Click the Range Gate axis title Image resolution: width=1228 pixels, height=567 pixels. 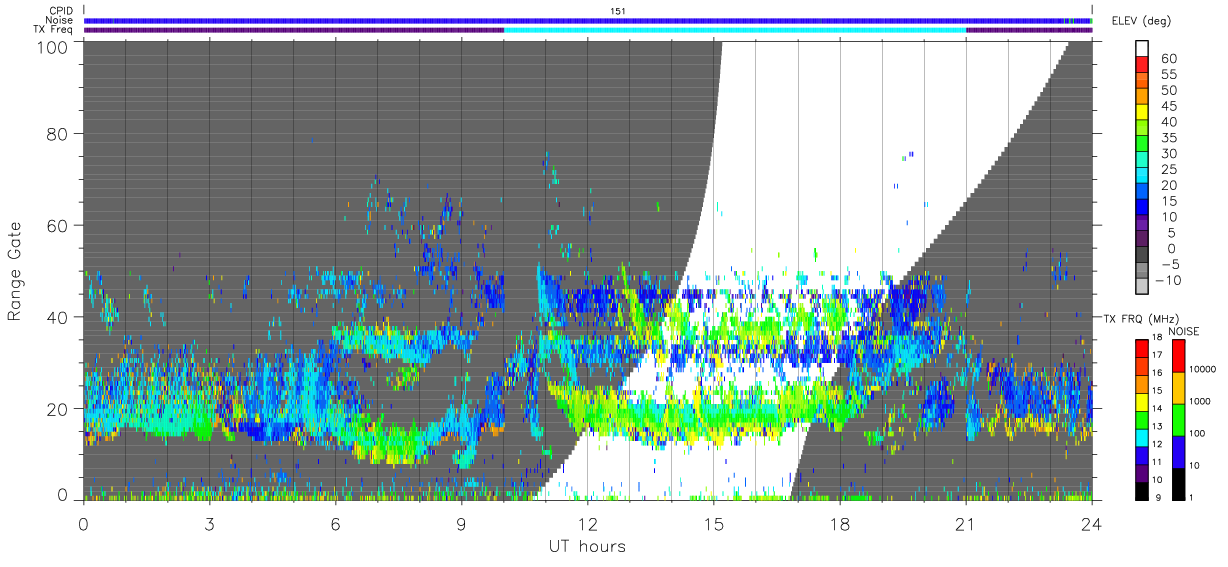click(16, 271)
